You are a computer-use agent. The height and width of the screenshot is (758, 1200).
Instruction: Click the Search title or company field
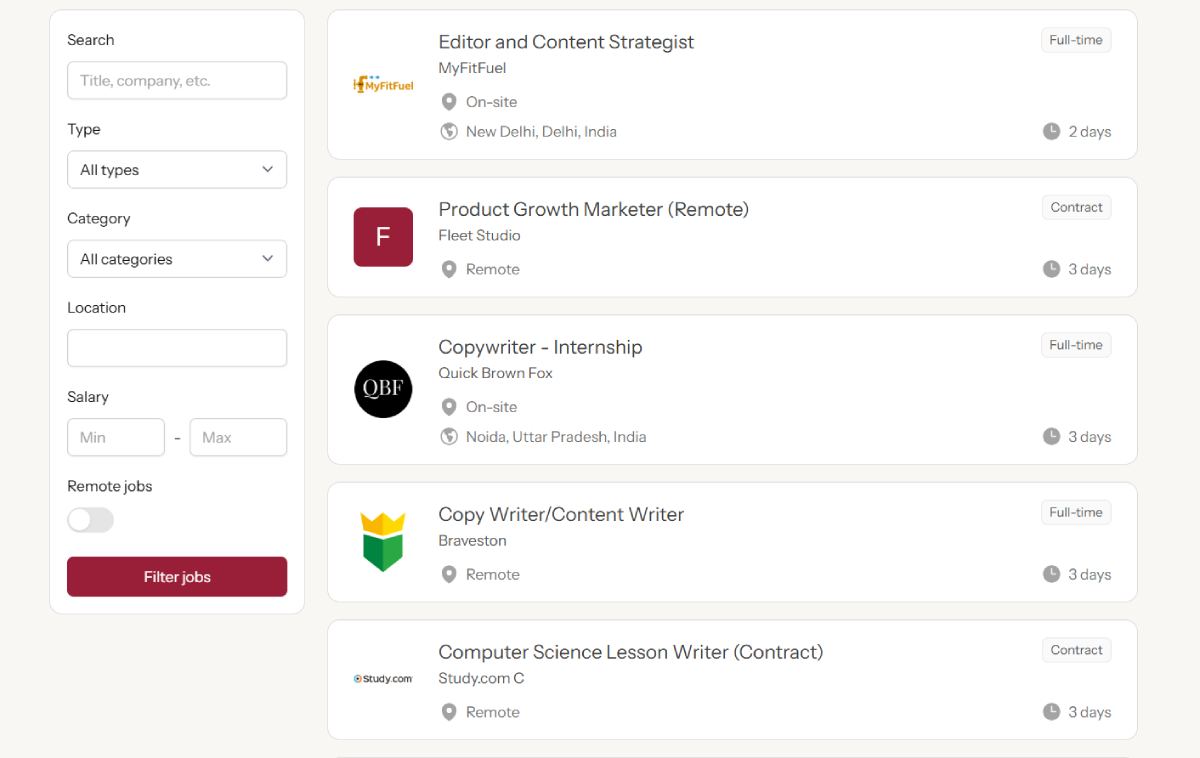point(177,80)
